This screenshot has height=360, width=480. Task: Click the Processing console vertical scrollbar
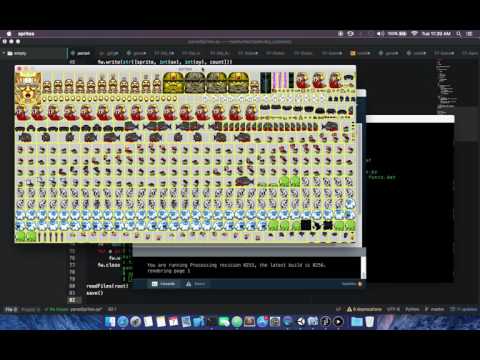363,268
